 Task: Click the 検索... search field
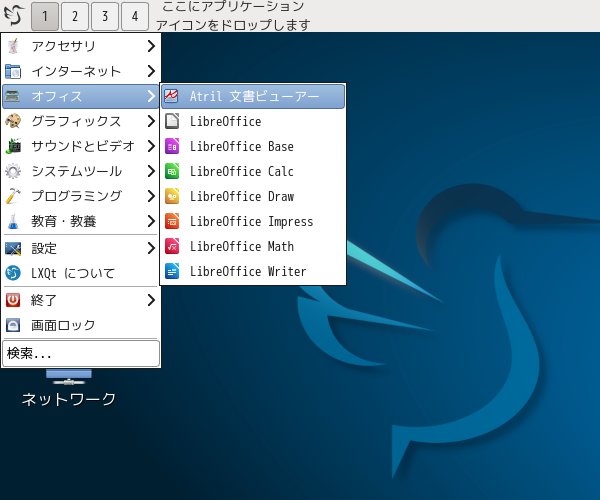pos(81,353)
